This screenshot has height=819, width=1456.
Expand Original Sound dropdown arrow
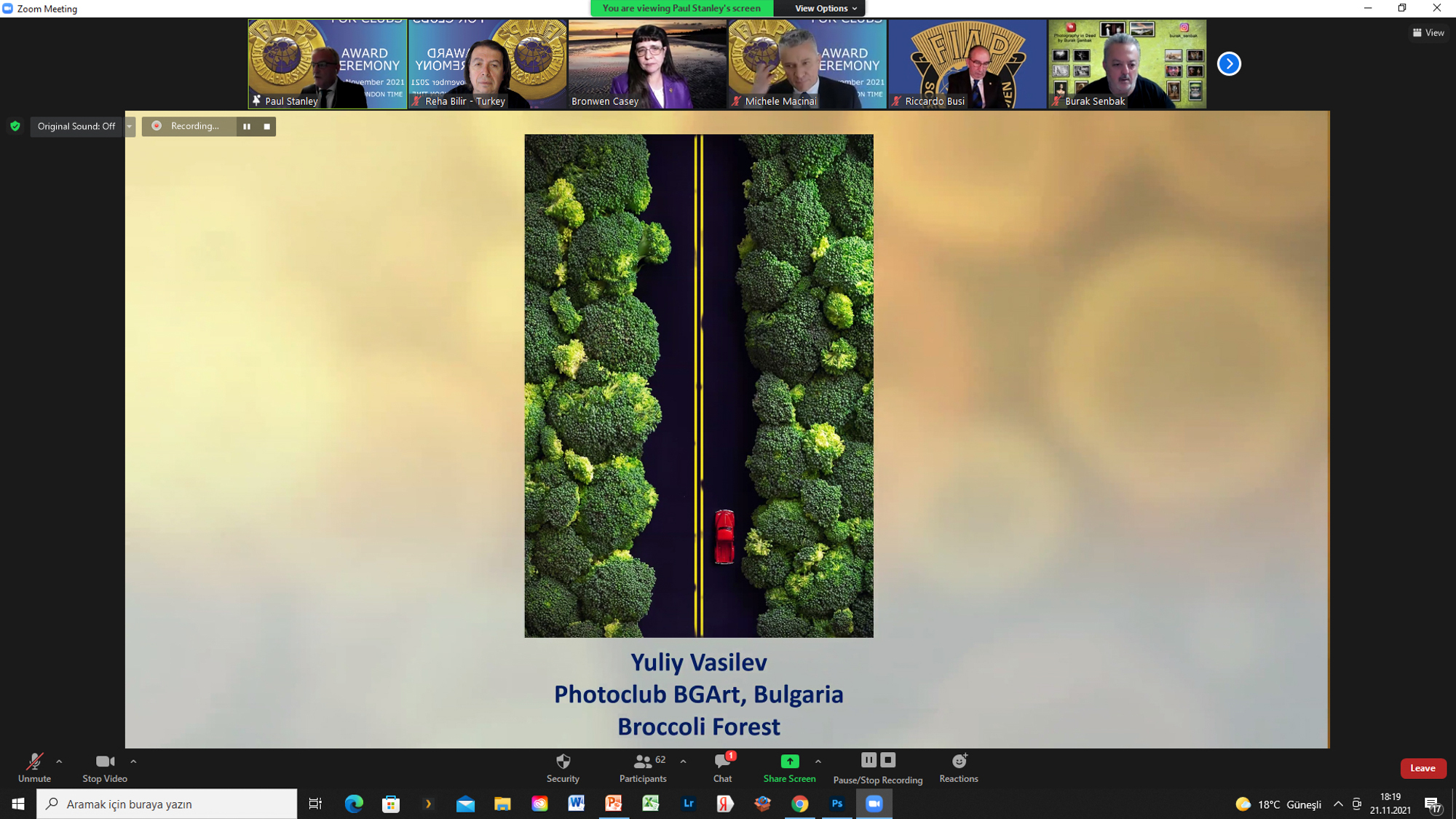tap(130, 126)
